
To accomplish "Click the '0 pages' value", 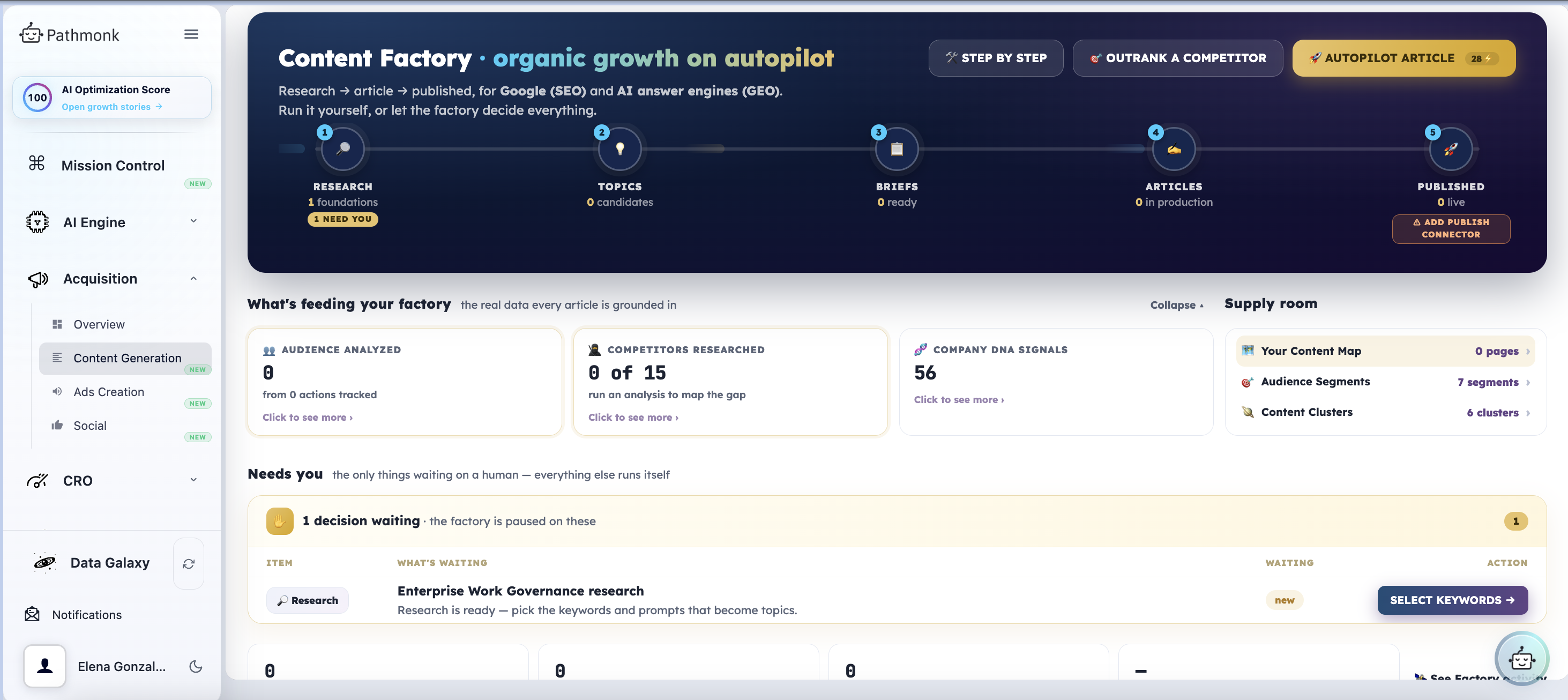I will 1496,351.
